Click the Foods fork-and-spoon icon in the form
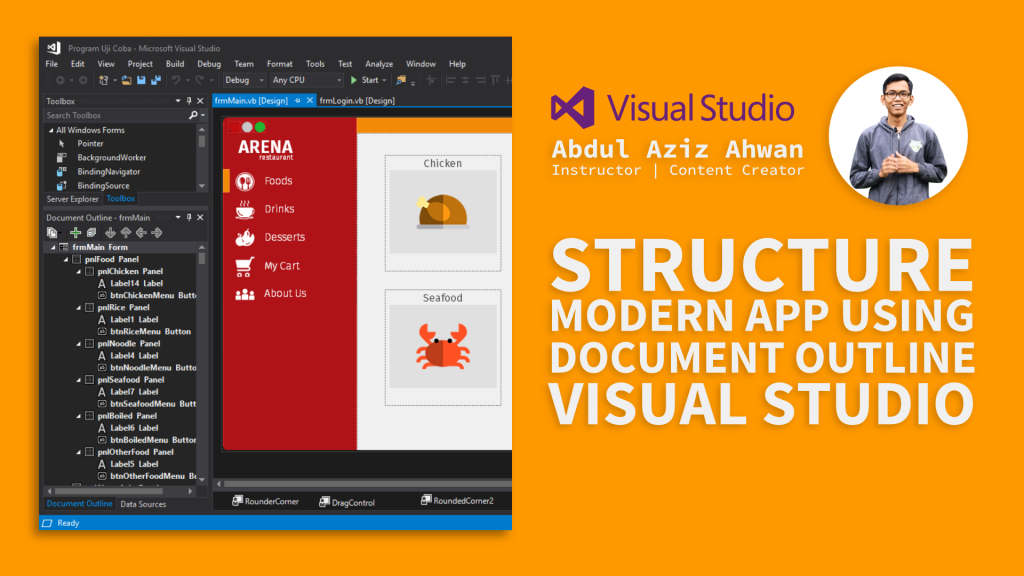This screenshot has width=1024, height=576. pyautogui.click(x=245, y=181)
